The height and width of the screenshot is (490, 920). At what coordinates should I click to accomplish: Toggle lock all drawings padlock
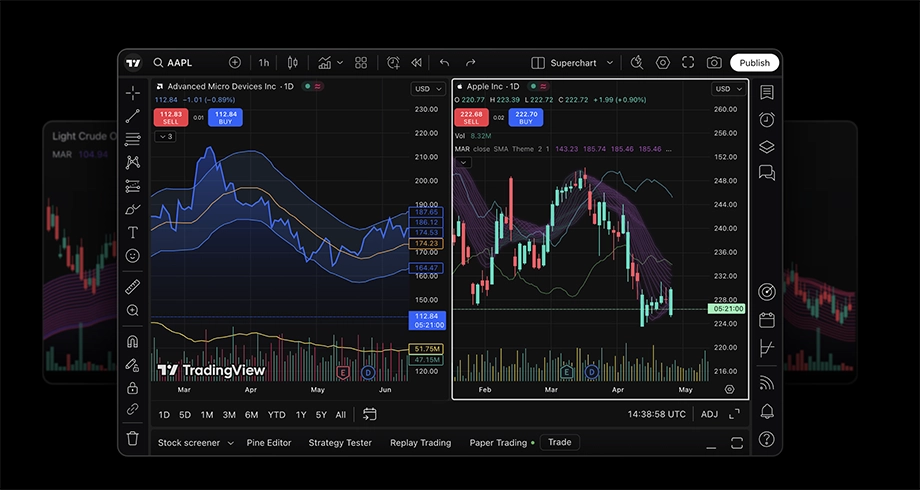click(133, 388)
